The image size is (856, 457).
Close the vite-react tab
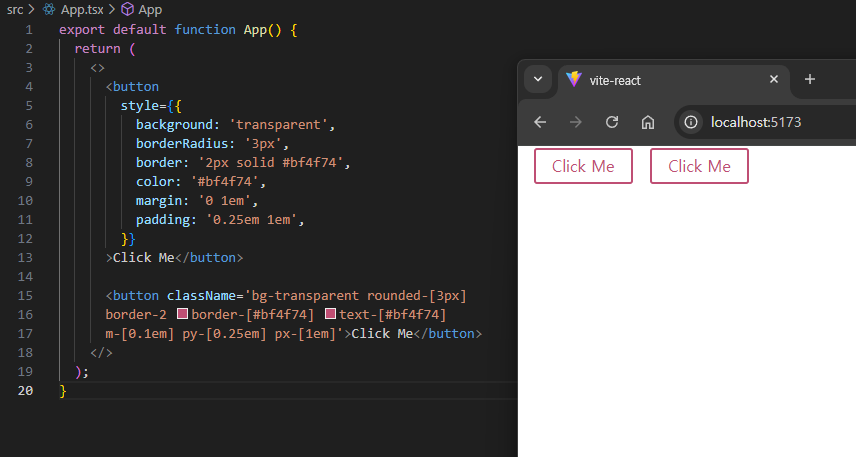point(773,80)
